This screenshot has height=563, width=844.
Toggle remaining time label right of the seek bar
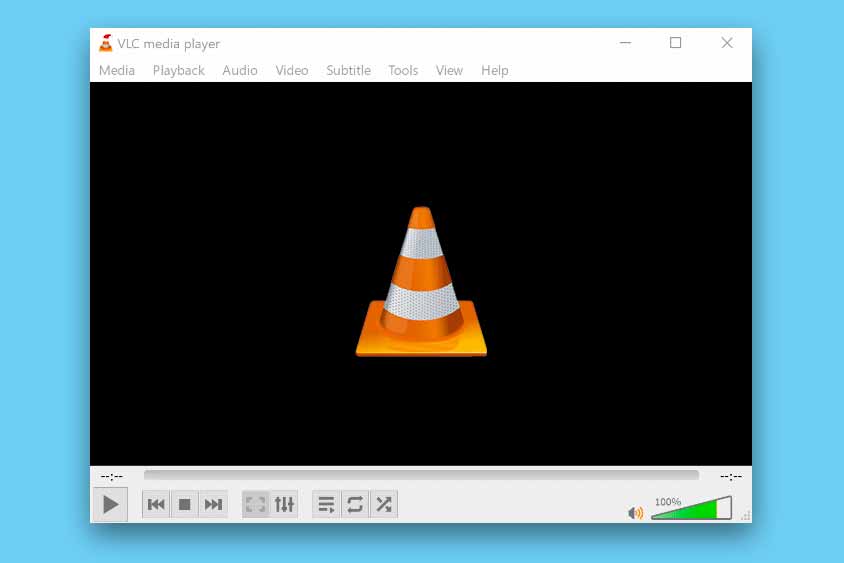731,476
